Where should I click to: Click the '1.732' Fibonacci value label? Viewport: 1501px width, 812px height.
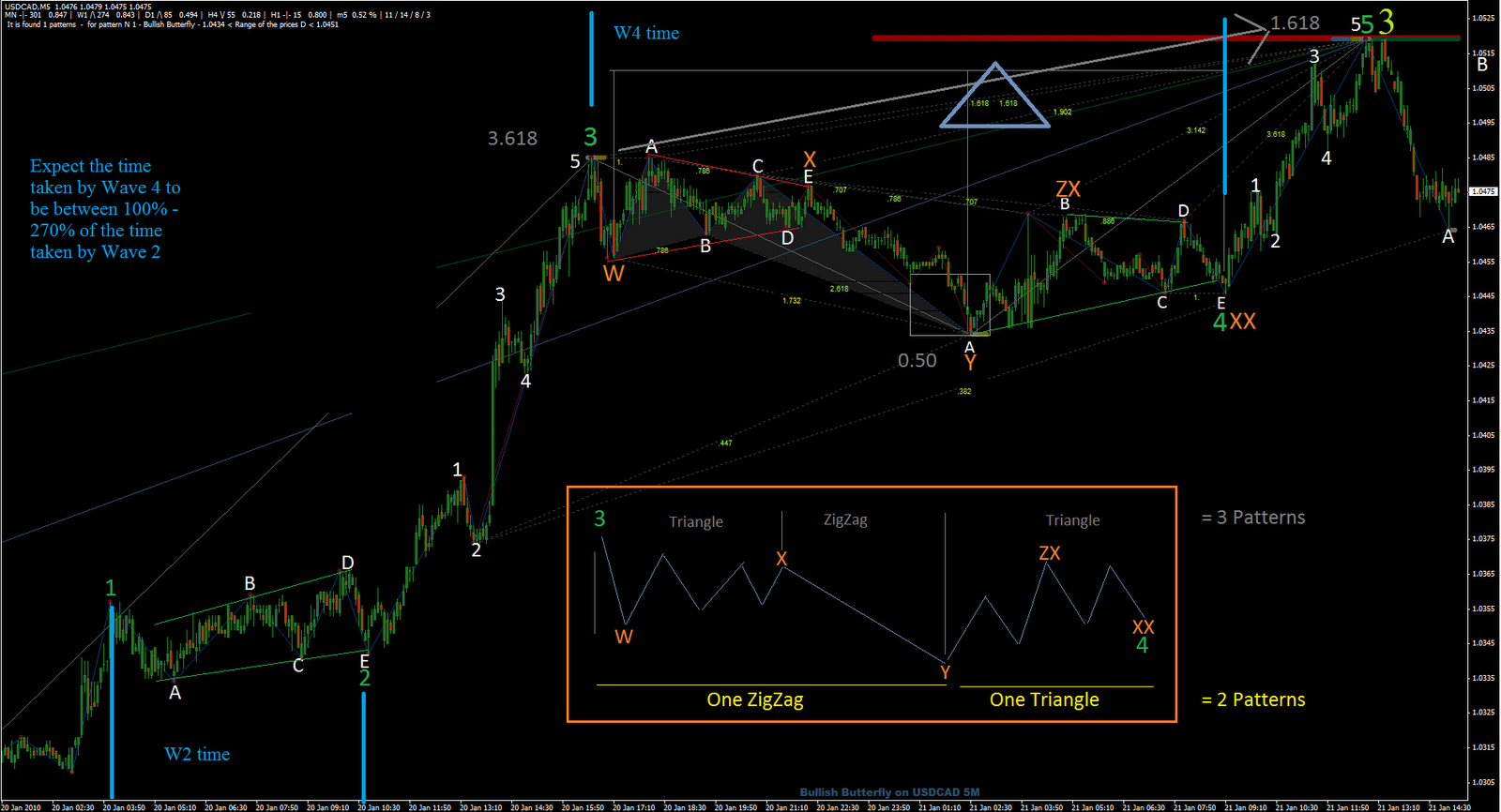click(x=792, y=301)
